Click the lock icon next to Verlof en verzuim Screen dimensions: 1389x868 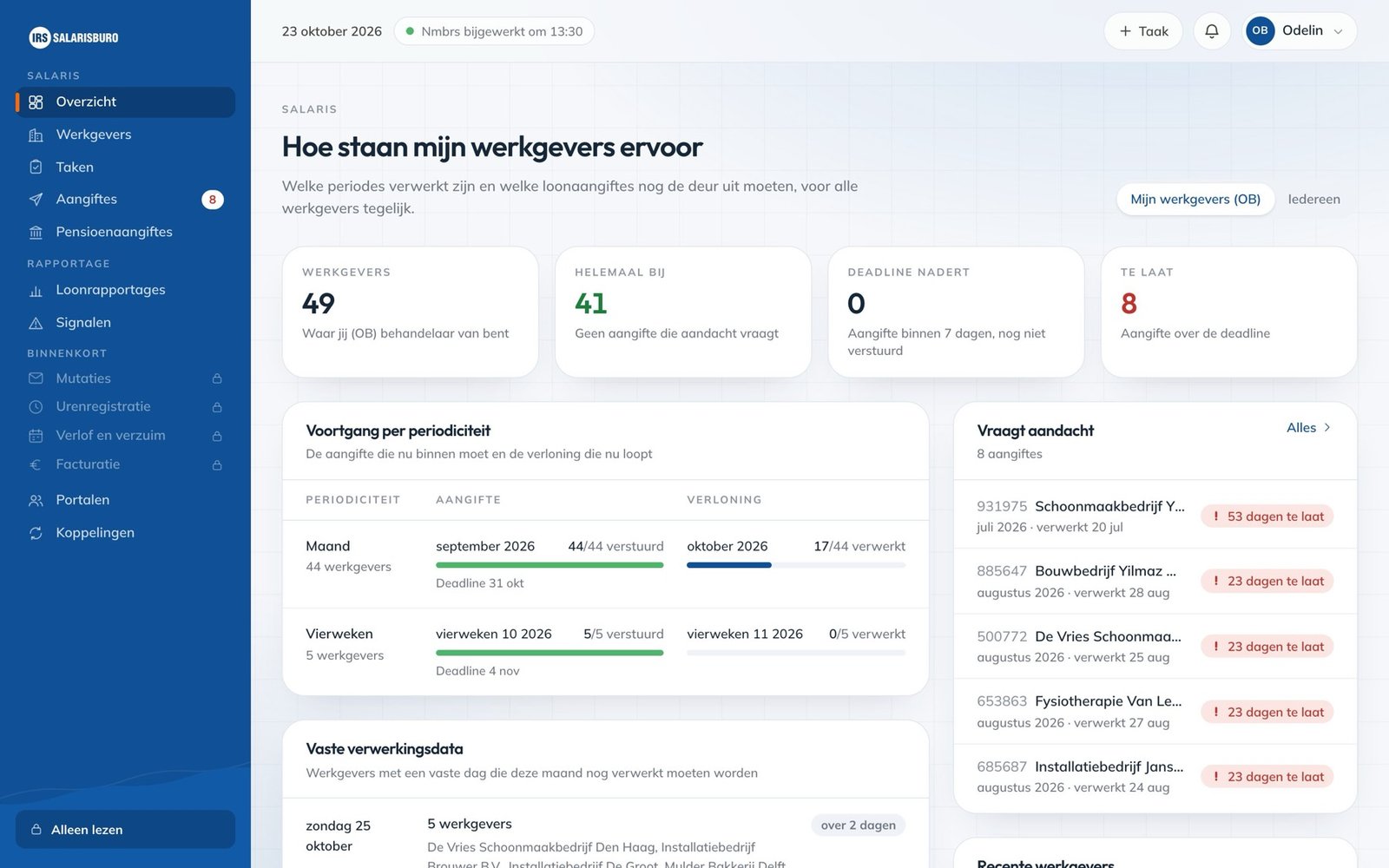tap(217, 436)
